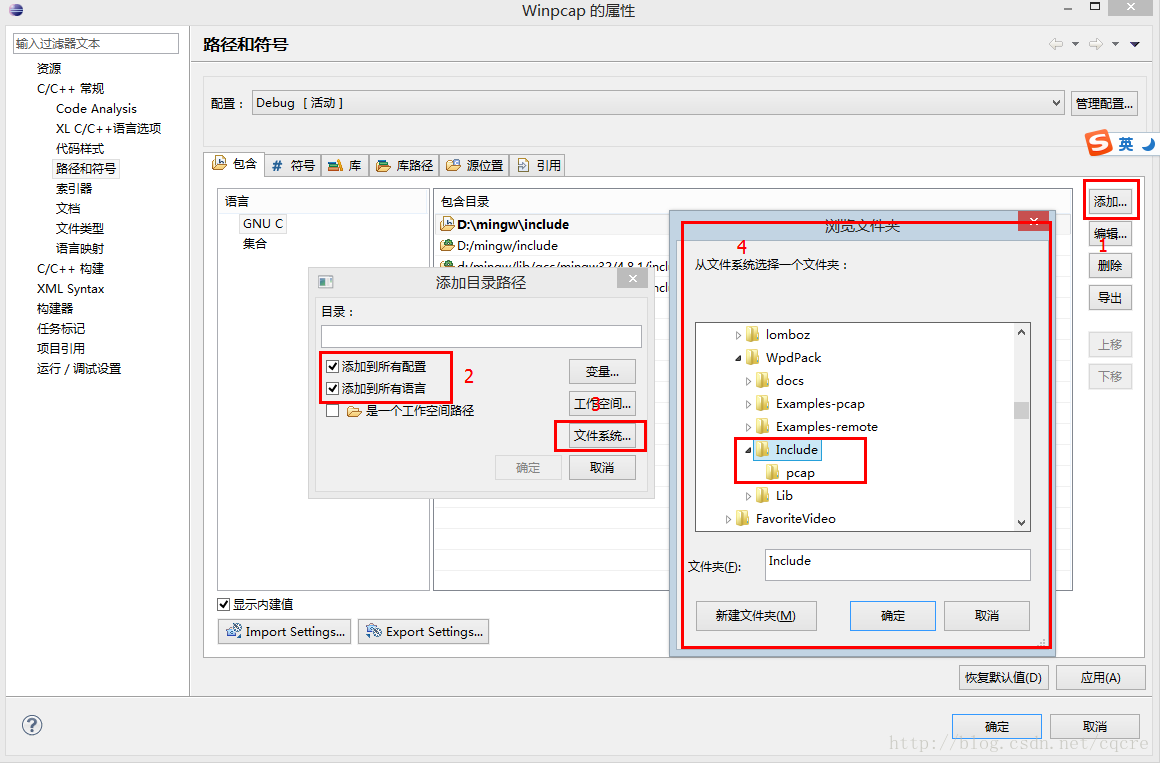This screenshot has height=763, width=1160.
Task: Enable 是一个工作空间路径 checkbox
Action: tap(332, 411)
